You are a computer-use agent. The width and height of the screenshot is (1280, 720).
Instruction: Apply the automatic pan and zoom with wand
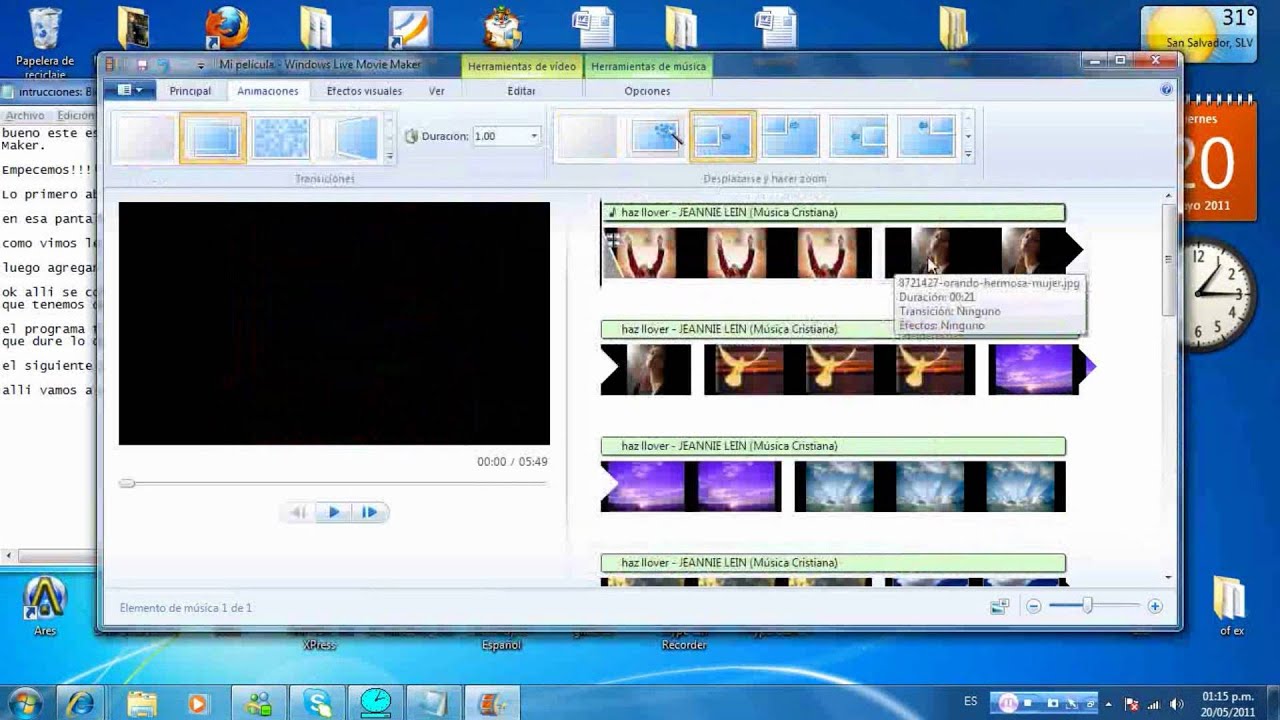[655, 137]
